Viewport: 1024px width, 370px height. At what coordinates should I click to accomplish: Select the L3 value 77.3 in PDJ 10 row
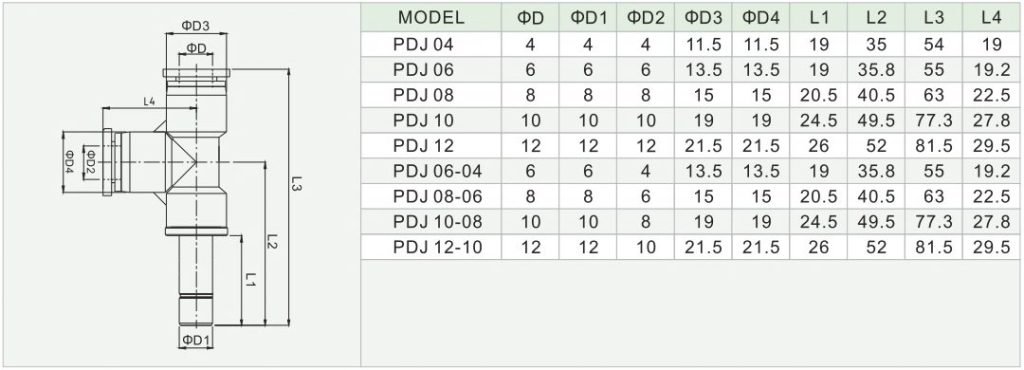(x=934, y=121)
